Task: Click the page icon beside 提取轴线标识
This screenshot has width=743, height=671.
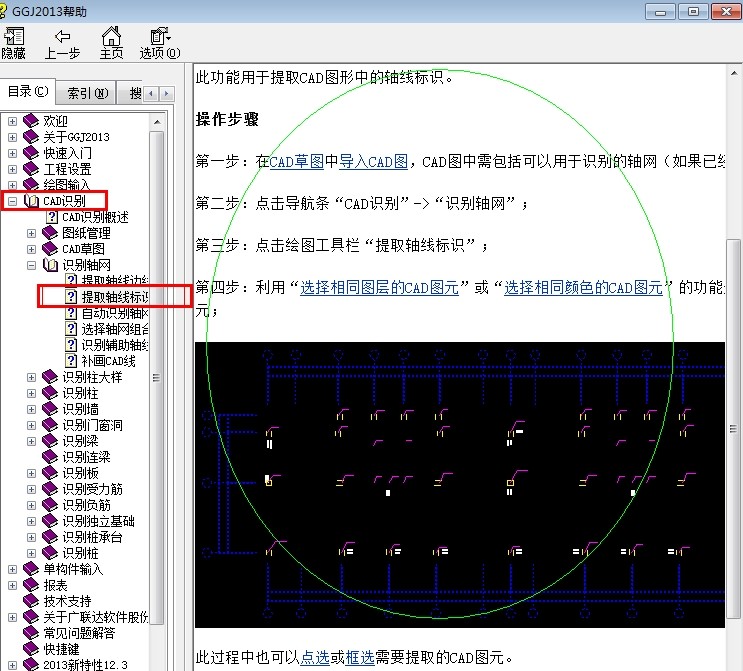Action: point(71,297)
